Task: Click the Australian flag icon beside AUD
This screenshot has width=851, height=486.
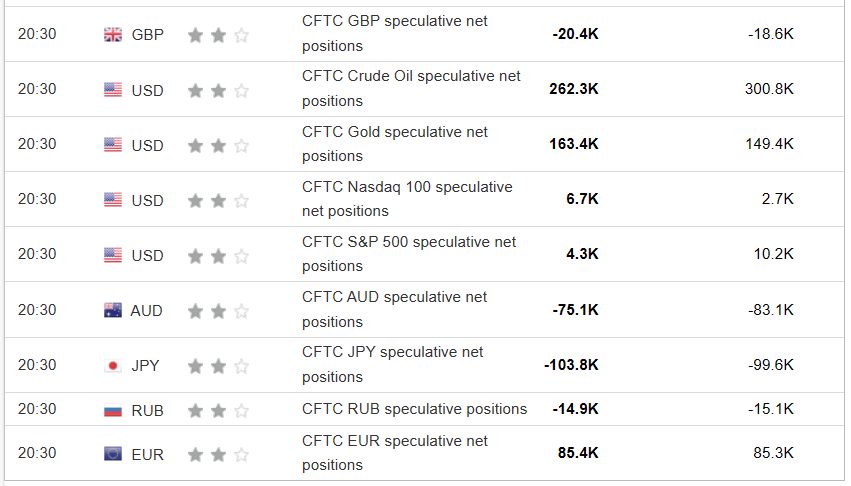Action: (113, 311)
